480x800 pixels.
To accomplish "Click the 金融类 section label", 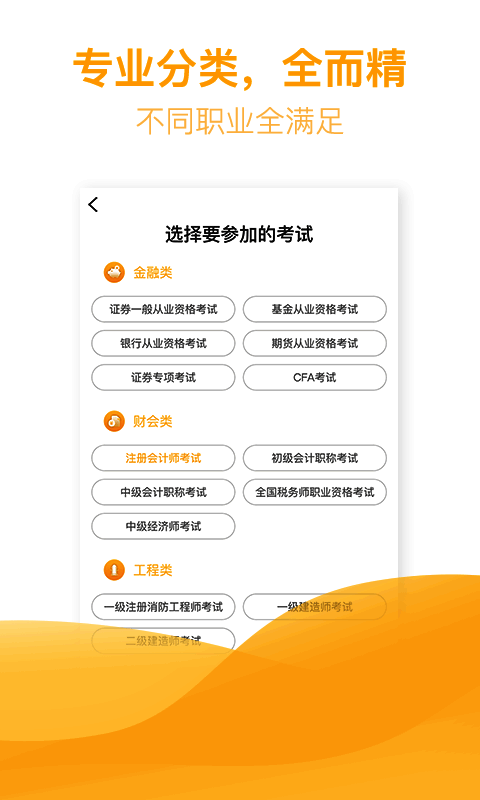I will click(153, 273).
